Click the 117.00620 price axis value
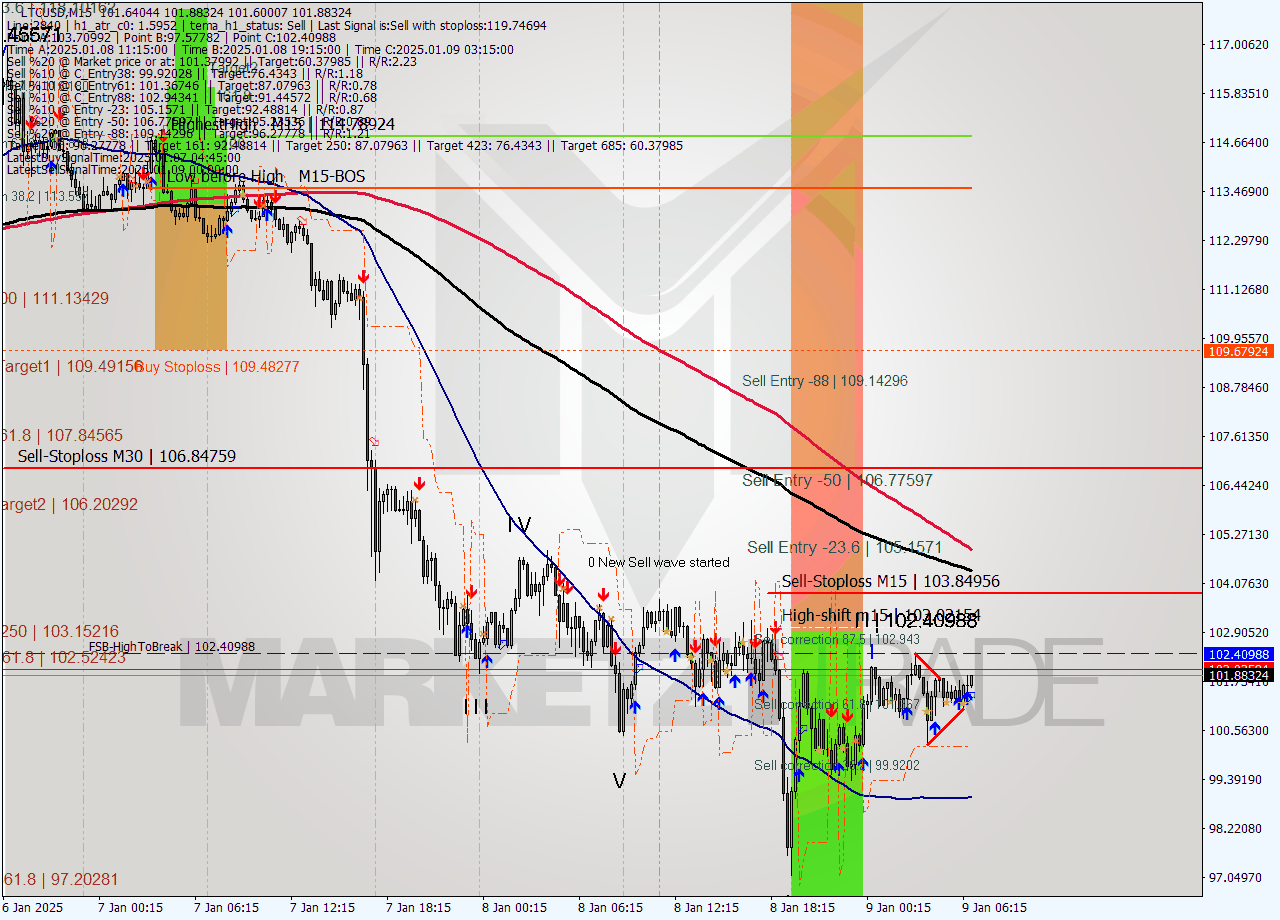The height and width of the screenshot is (920, 1280). [1238, 44]
